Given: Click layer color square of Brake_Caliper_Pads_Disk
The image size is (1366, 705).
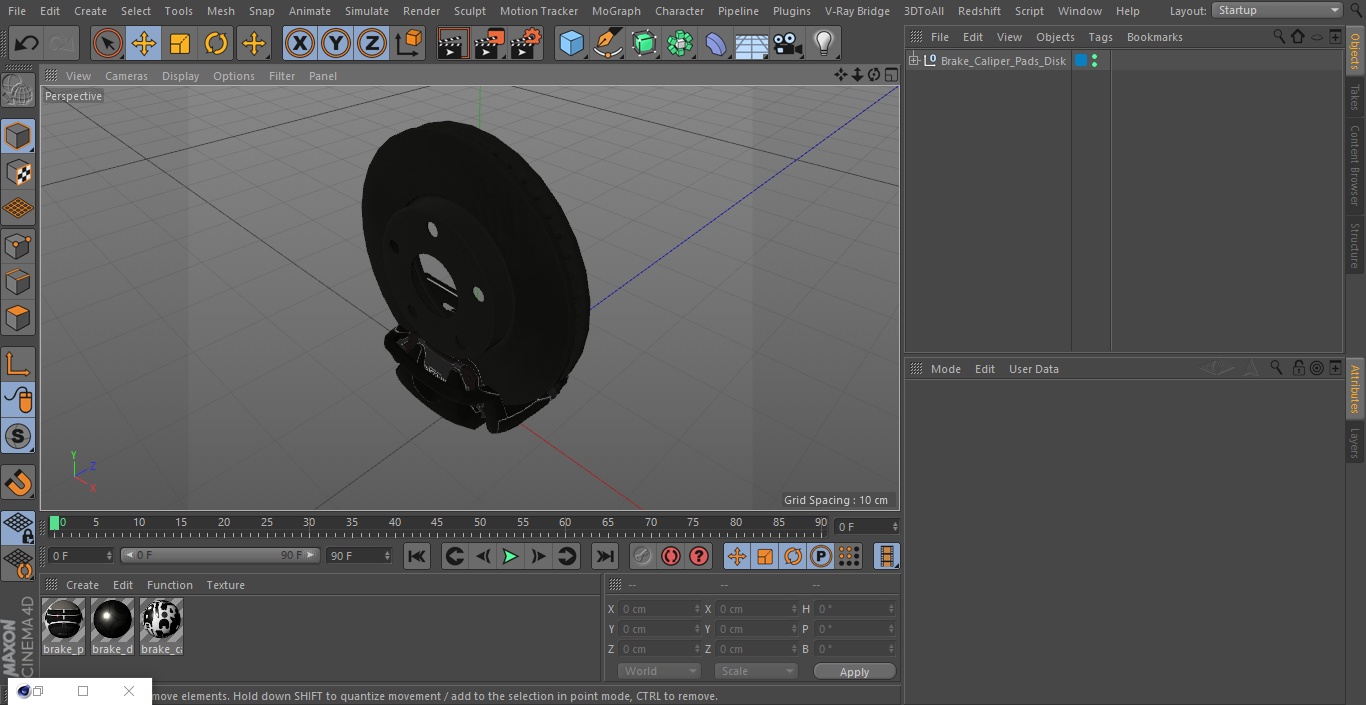Looking at the screenshot, I should click(1081, 61).
